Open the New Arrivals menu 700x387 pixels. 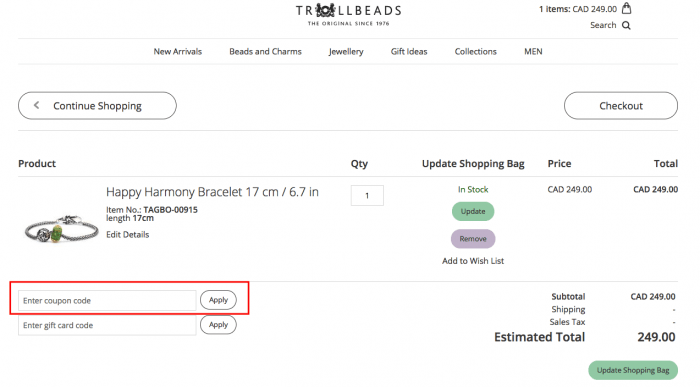178,51
